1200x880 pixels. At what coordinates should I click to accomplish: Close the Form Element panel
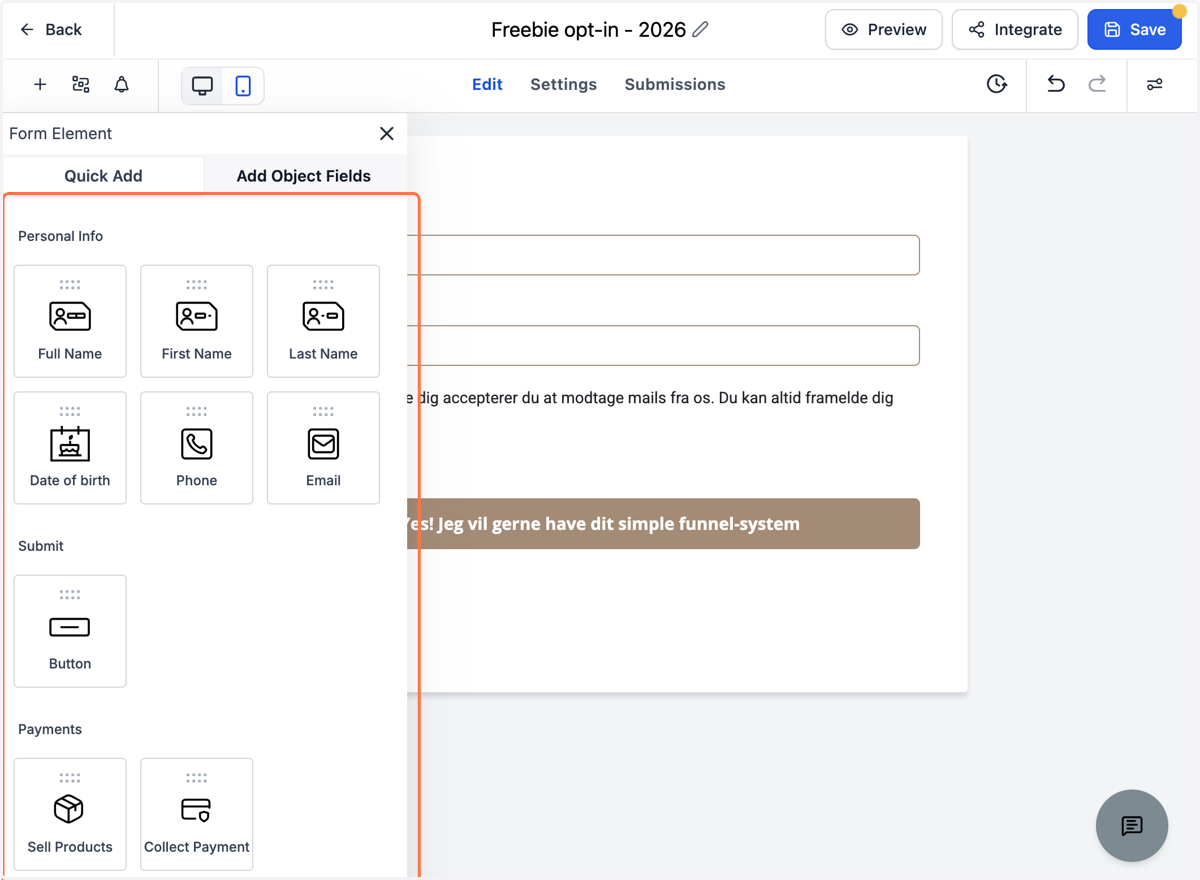387,134
